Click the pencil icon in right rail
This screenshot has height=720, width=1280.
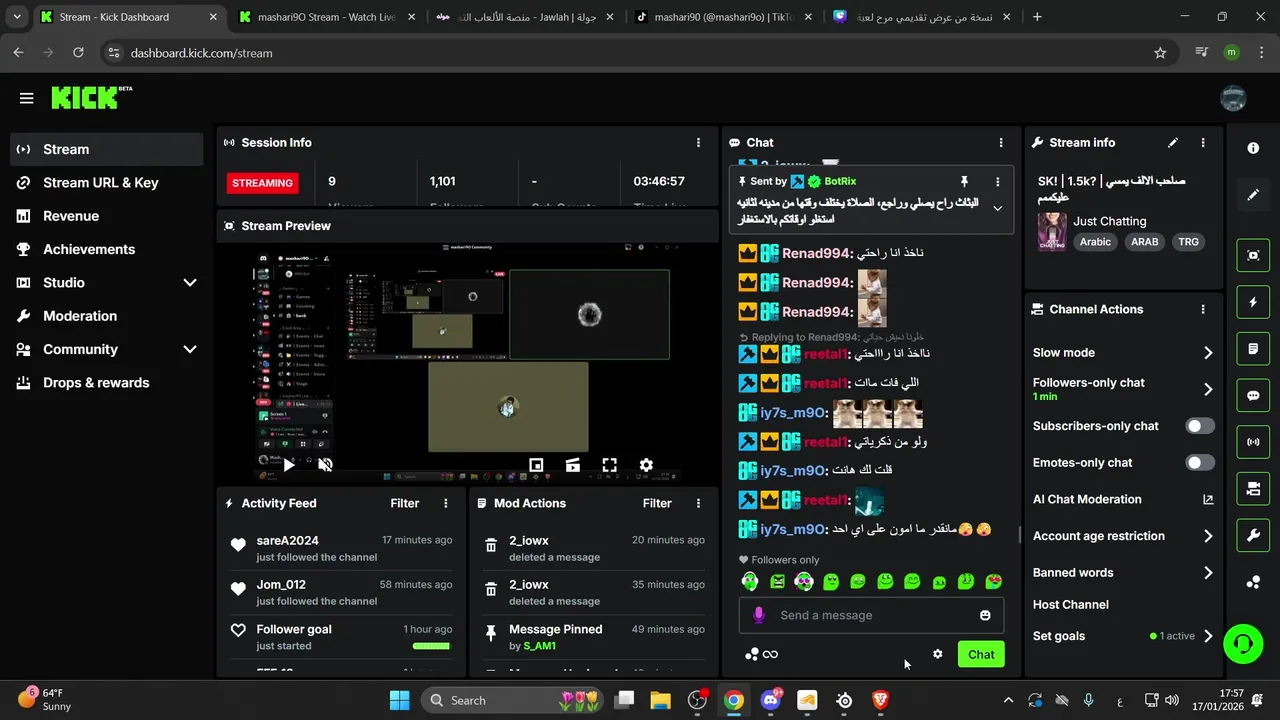(x=1253, y=195)
